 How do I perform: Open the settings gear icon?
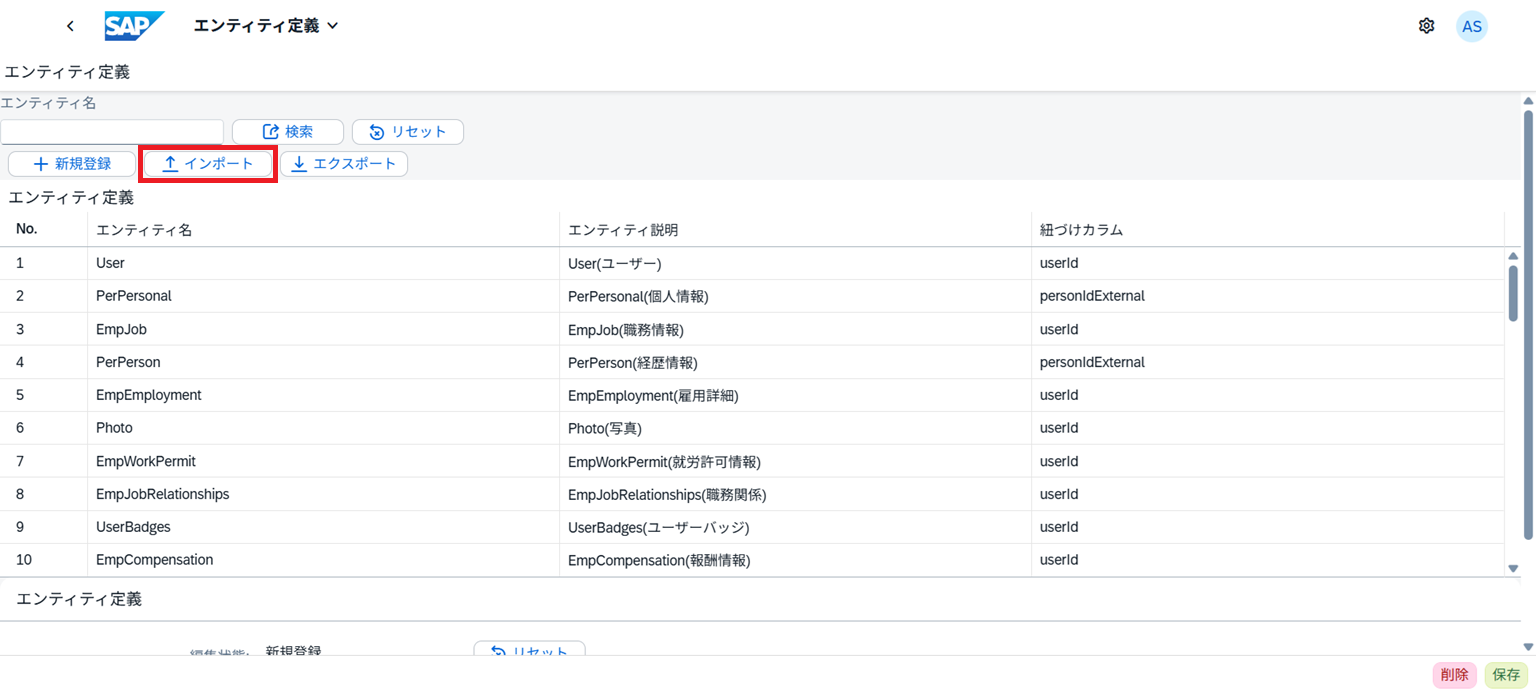(x=1426, y=26)
